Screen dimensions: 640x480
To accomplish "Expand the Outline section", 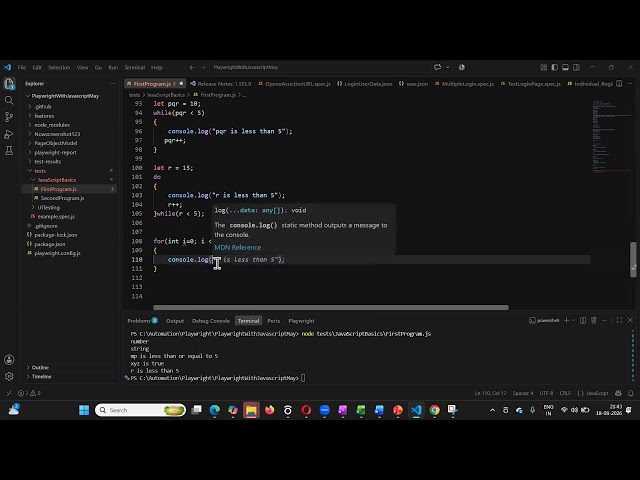I will click(x=40, y=367).
